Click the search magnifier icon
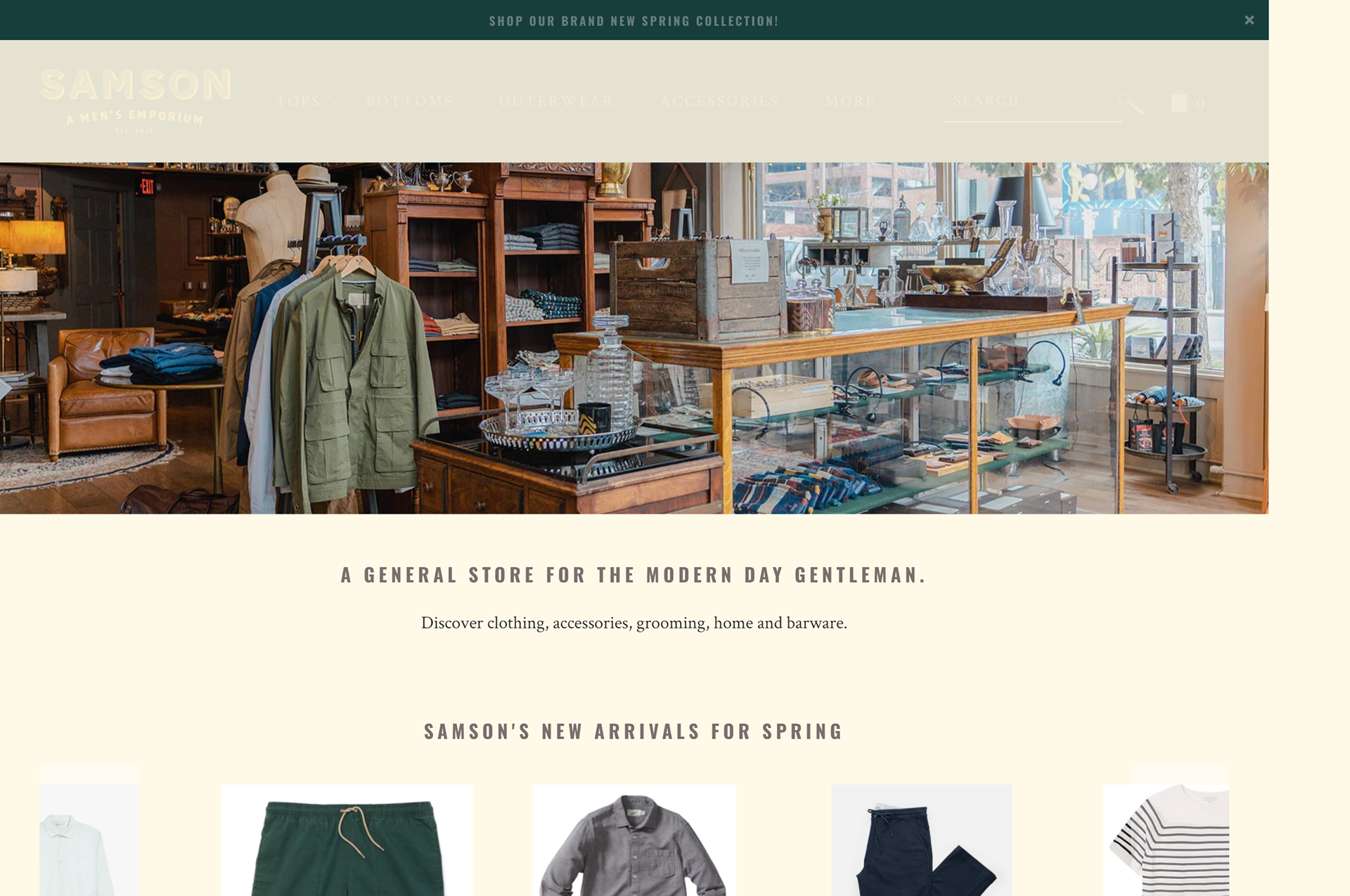Image resolution: width=1350 pixels, height=896 pixels. click(x=1131, y=103)
